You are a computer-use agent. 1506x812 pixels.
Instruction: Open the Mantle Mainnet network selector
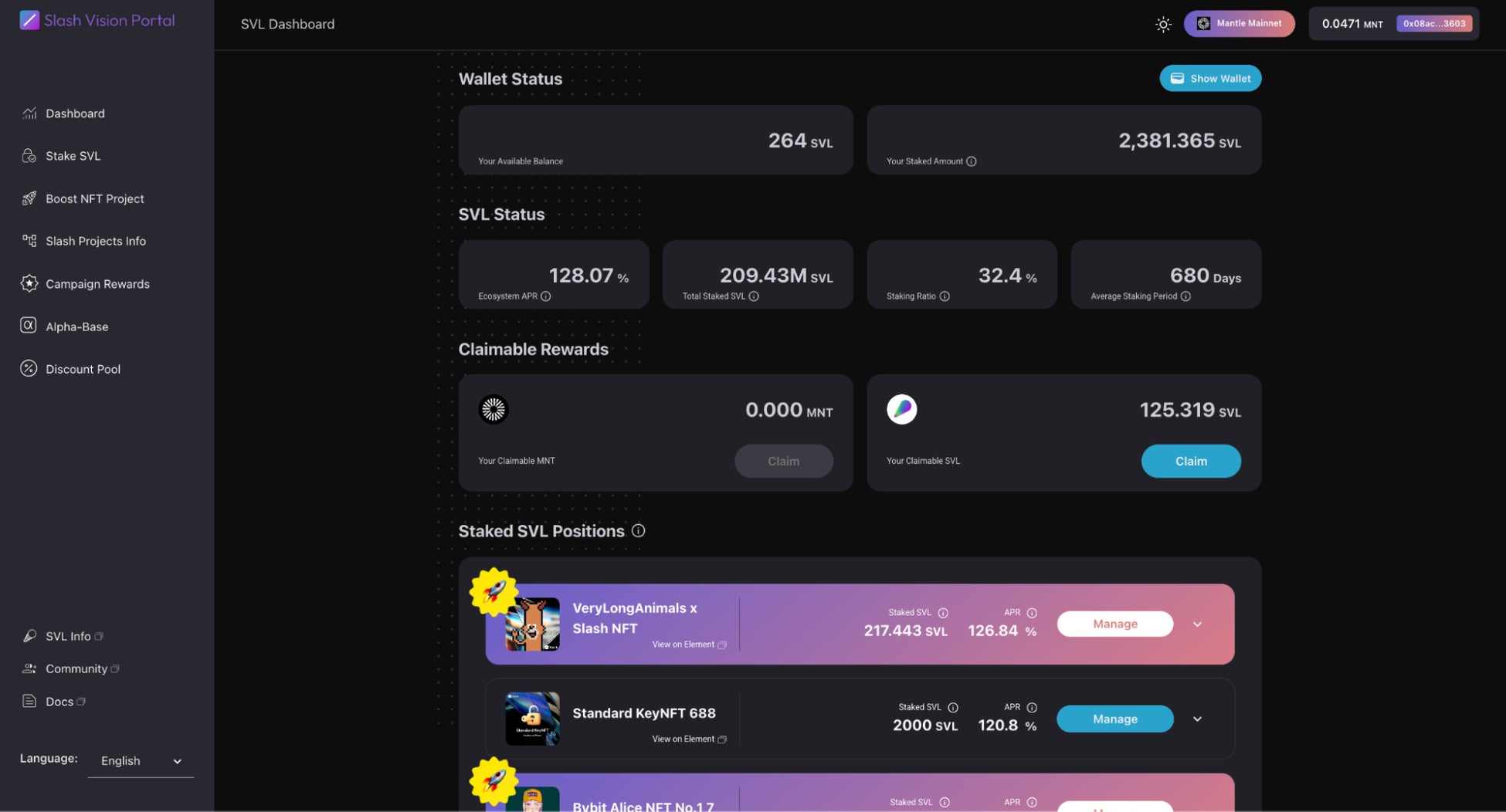[1239, 24]
